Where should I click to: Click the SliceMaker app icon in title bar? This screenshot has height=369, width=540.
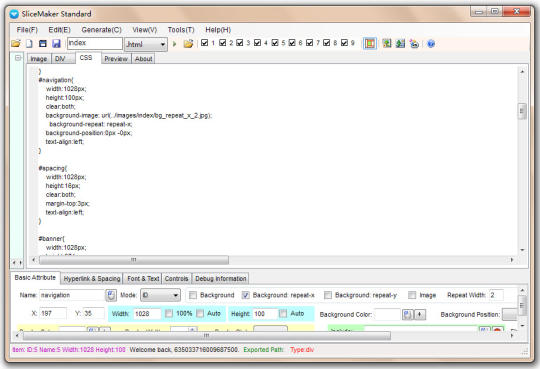pos(14,14)
